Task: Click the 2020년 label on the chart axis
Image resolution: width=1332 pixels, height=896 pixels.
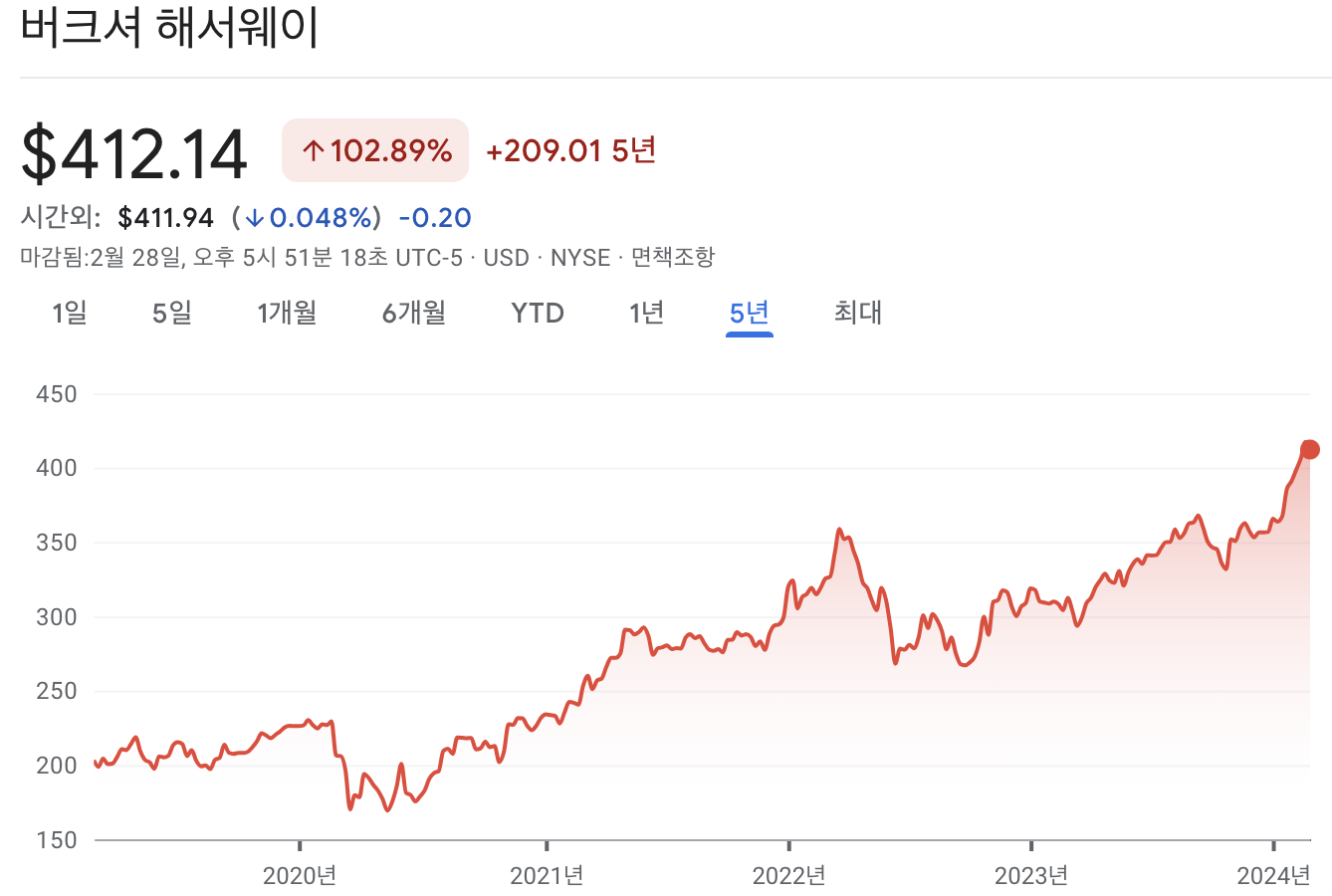Action: pyautogui.click(x=297, y=875)
